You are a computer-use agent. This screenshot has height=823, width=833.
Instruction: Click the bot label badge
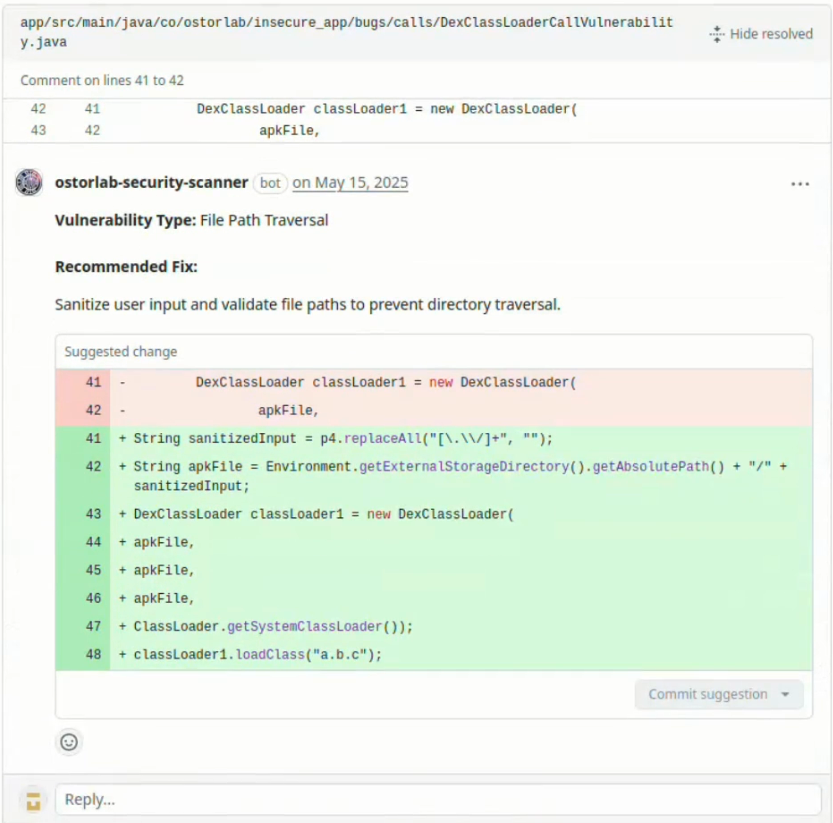(270, 183)
